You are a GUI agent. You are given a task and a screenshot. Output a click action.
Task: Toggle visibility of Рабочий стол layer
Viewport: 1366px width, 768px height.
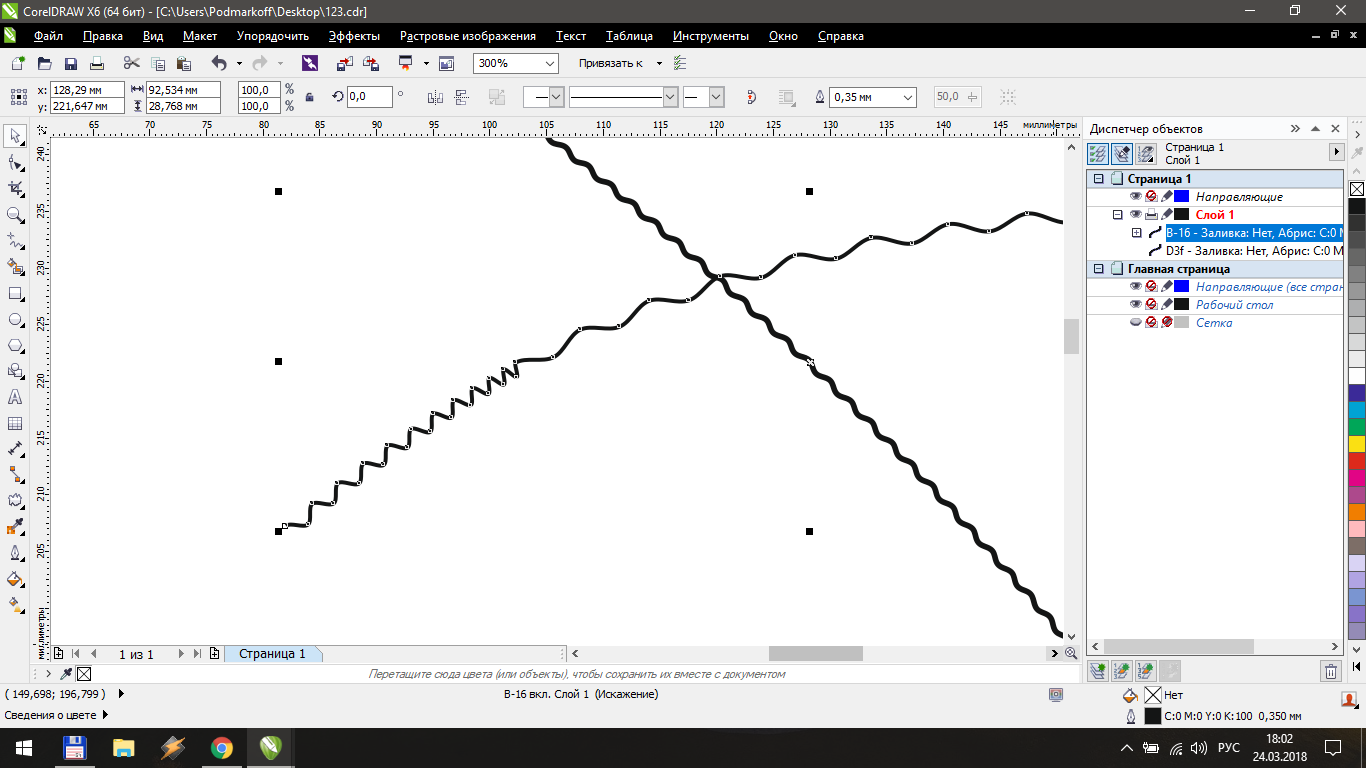[x=1135, y=305]
